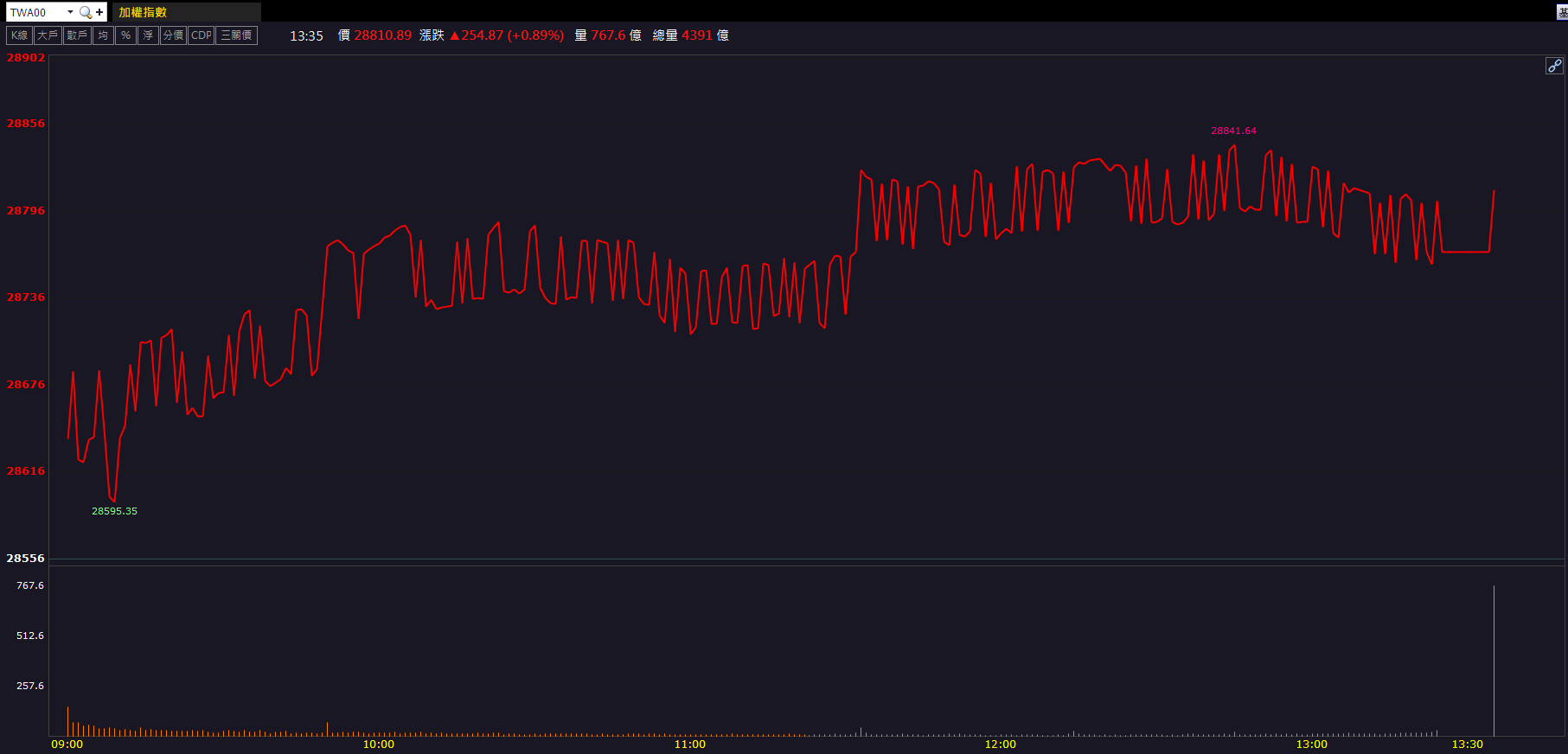Click the 基 button at top right
Screen dimensions: 1568x754
[x=1562, y=12]
